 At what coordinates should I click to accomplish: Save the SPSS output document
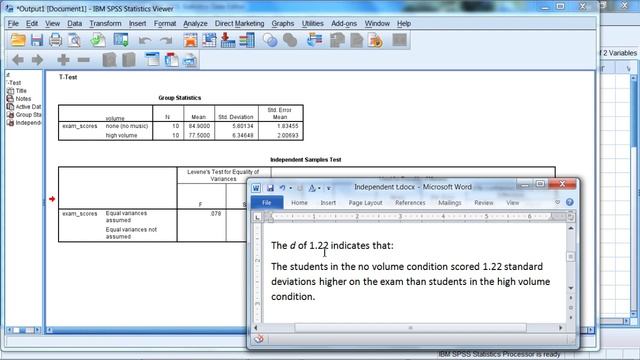pyautogui.click(x=37, y=40)
